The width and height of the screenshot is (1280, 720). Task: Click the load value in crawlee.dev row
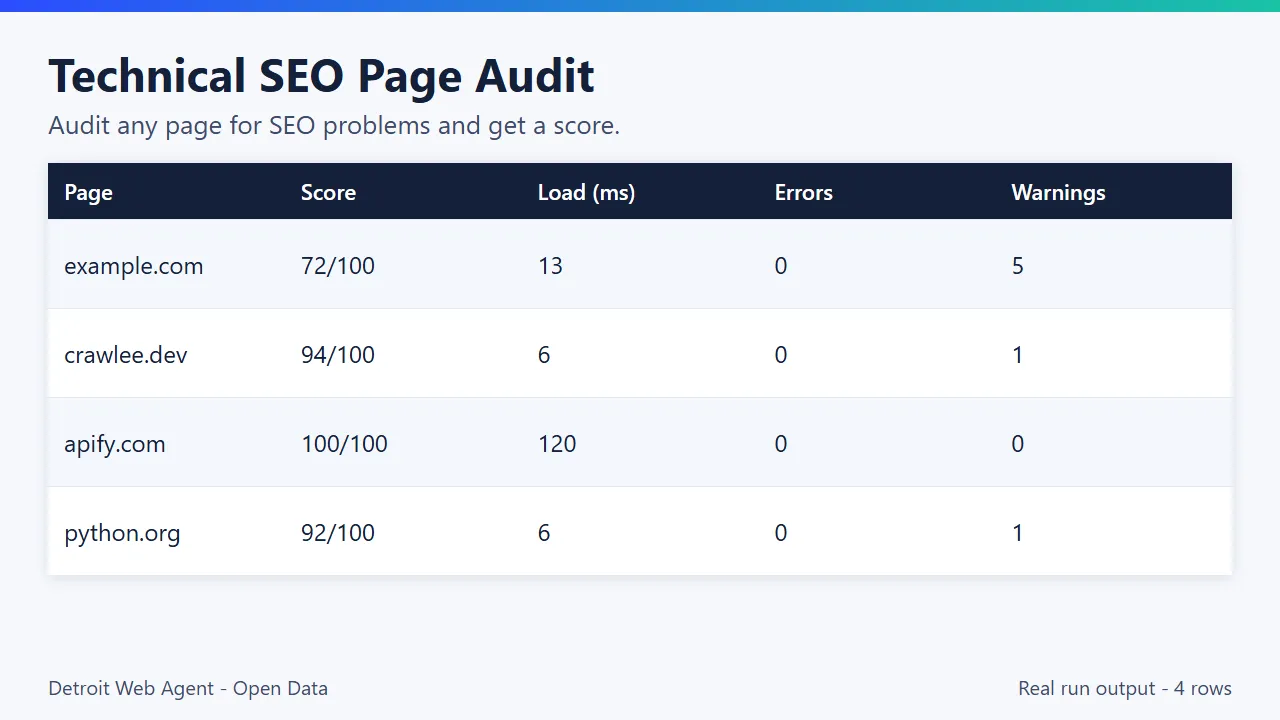544,355
